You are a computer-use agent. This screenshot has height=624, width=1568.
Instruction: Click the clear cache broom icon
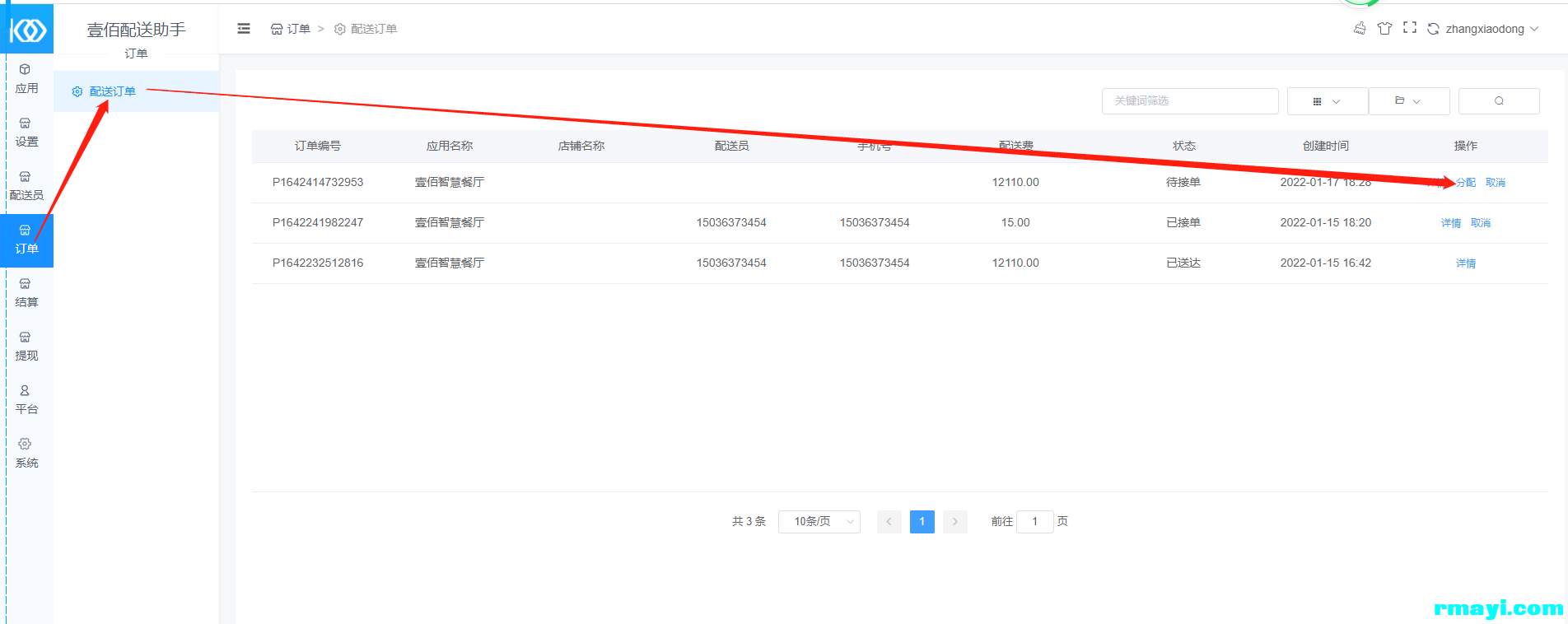(1360, 29)
